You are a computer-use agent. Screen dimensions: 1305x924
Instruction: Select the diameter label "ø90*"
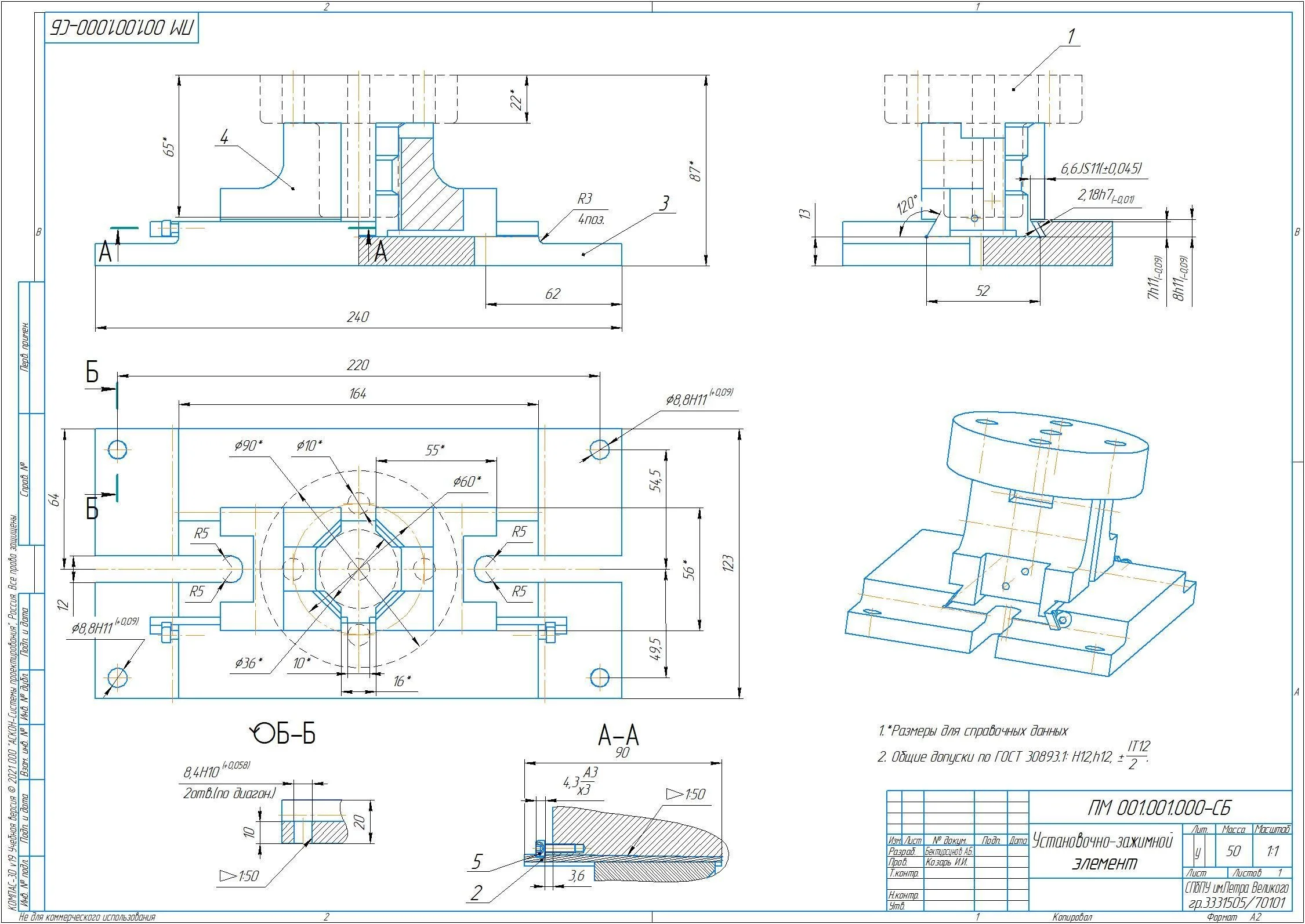[248, 445]
